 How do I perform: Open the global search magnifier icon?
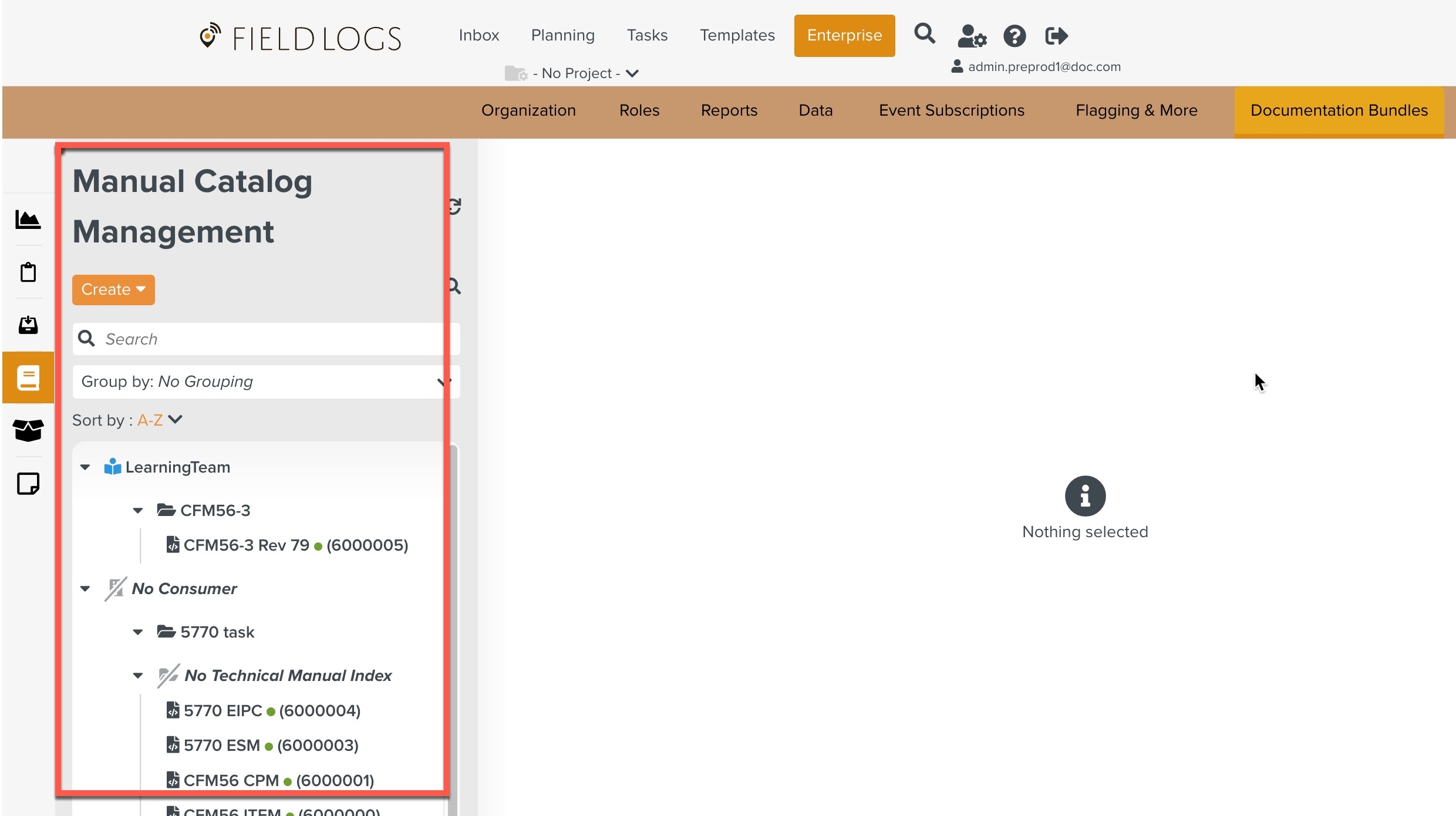(924, 34)
